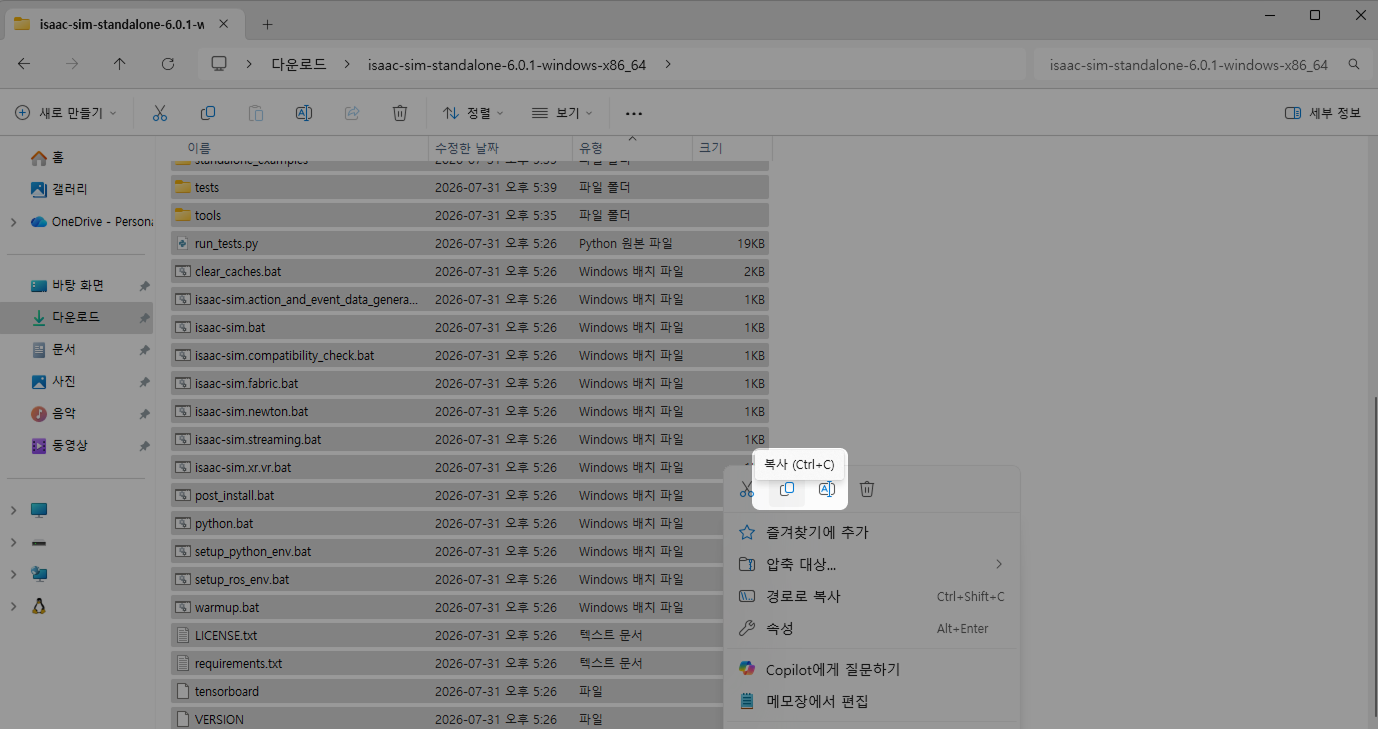Viewport: 1378px width, 729px height.
Task: Click the isaac-sim-standalone breadcrumb in the address bar
Action: pyautogui.click(x=507, y=64)
